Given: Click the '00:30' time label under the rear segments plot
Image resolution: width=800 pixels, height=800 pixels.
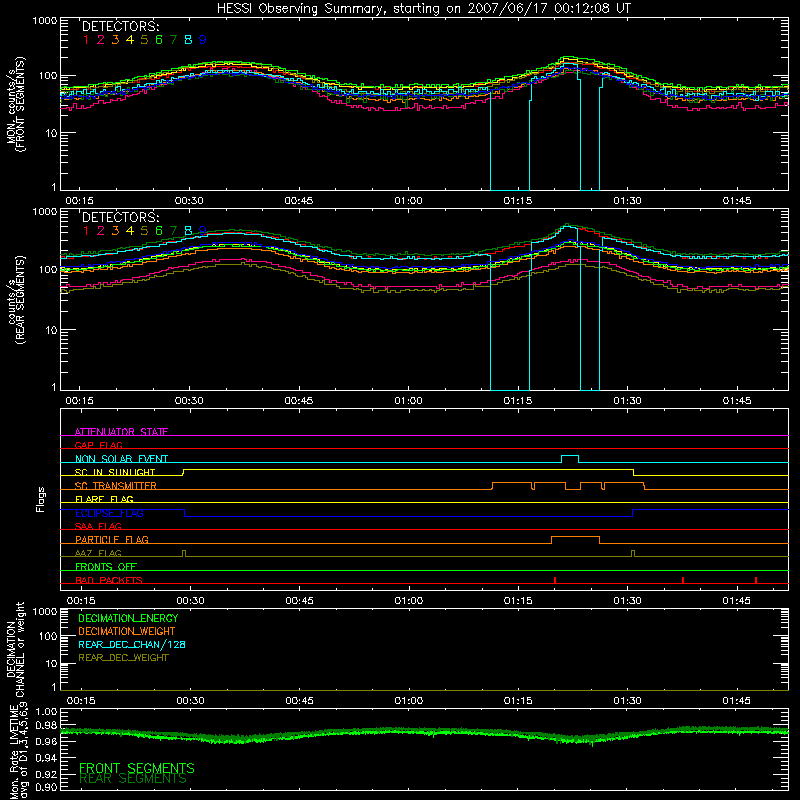Looking at the screenshot, I should (x=189, y=401).
